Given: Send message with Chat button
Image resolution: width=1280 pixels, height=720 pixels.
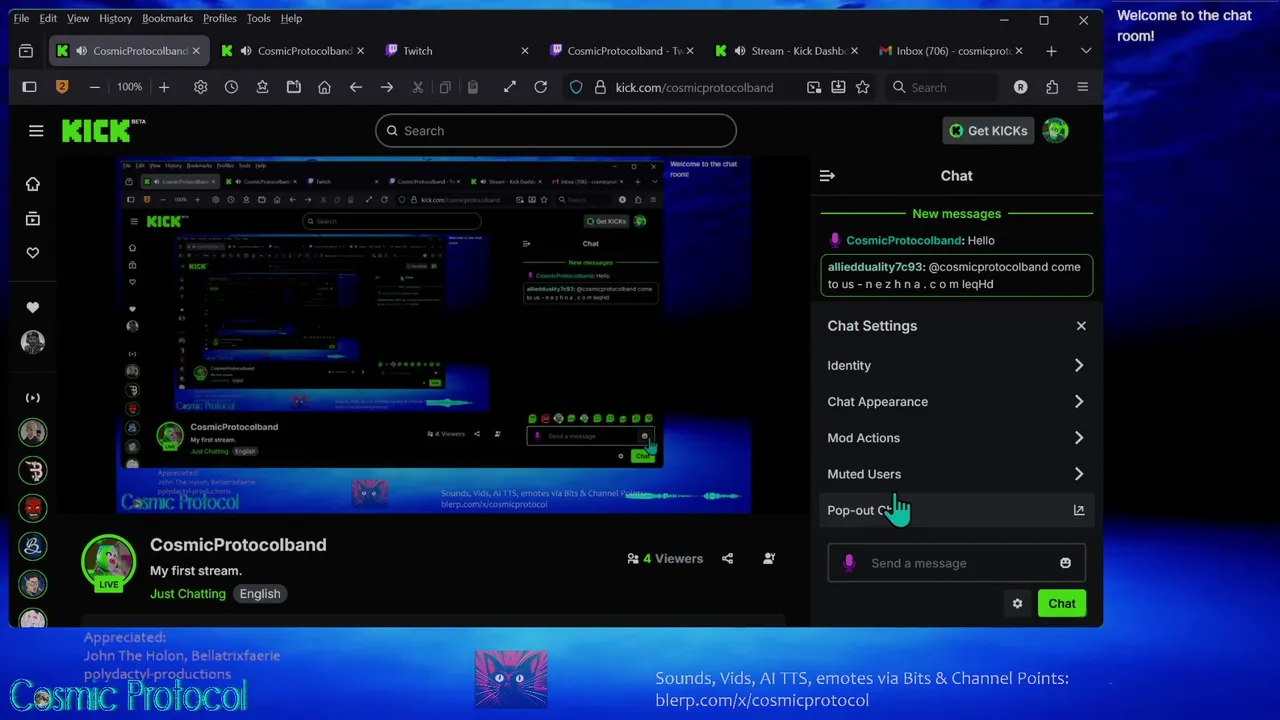Looking at the screenshot, I should pos(1062,604).
